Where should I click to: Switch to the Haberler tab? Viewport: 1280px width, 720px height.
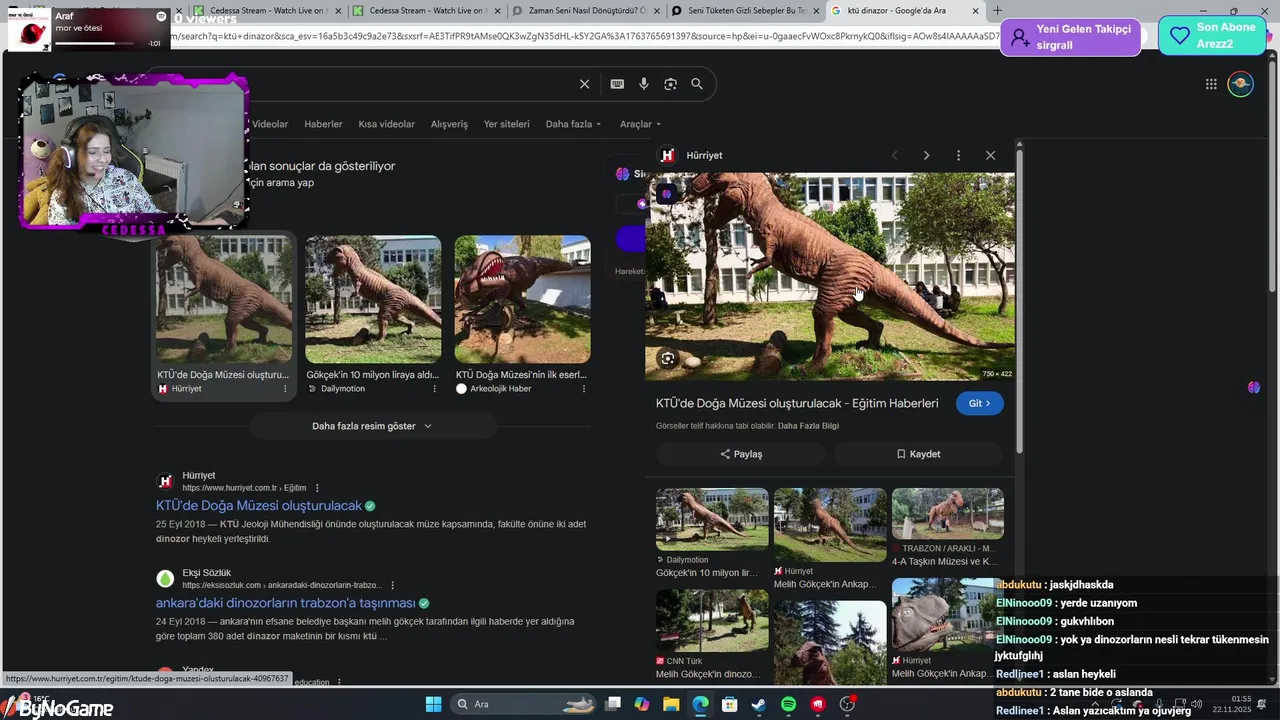coord(323,124)
